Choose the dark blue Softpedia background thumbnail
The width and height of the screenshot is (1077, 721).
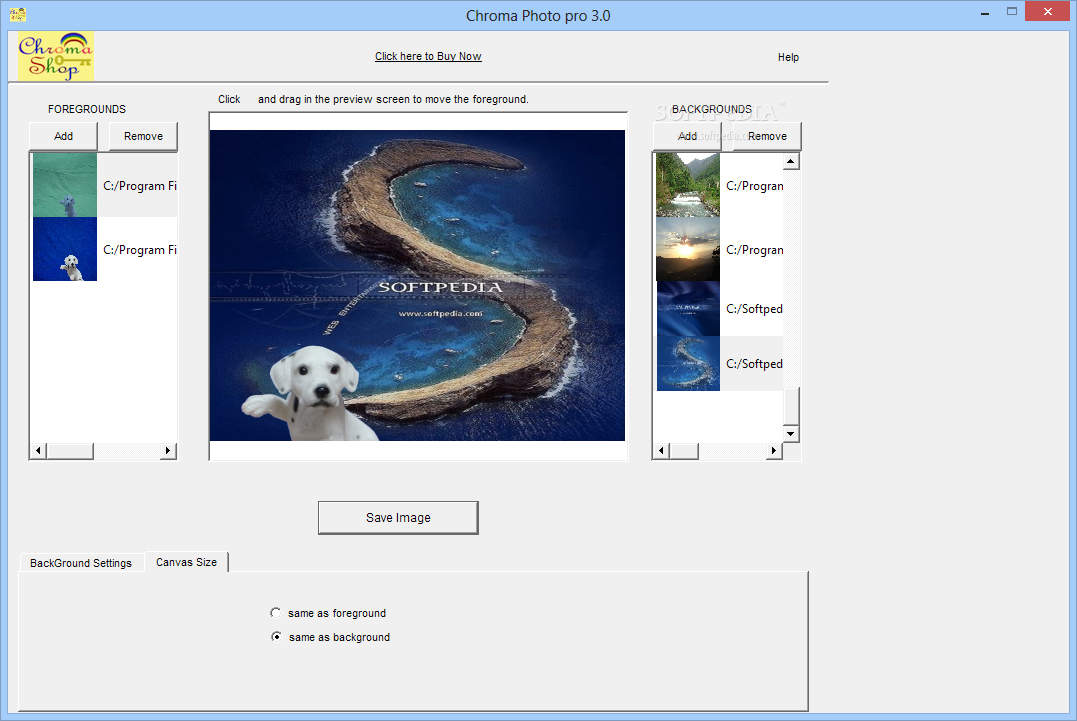click(x=688, y=308)
